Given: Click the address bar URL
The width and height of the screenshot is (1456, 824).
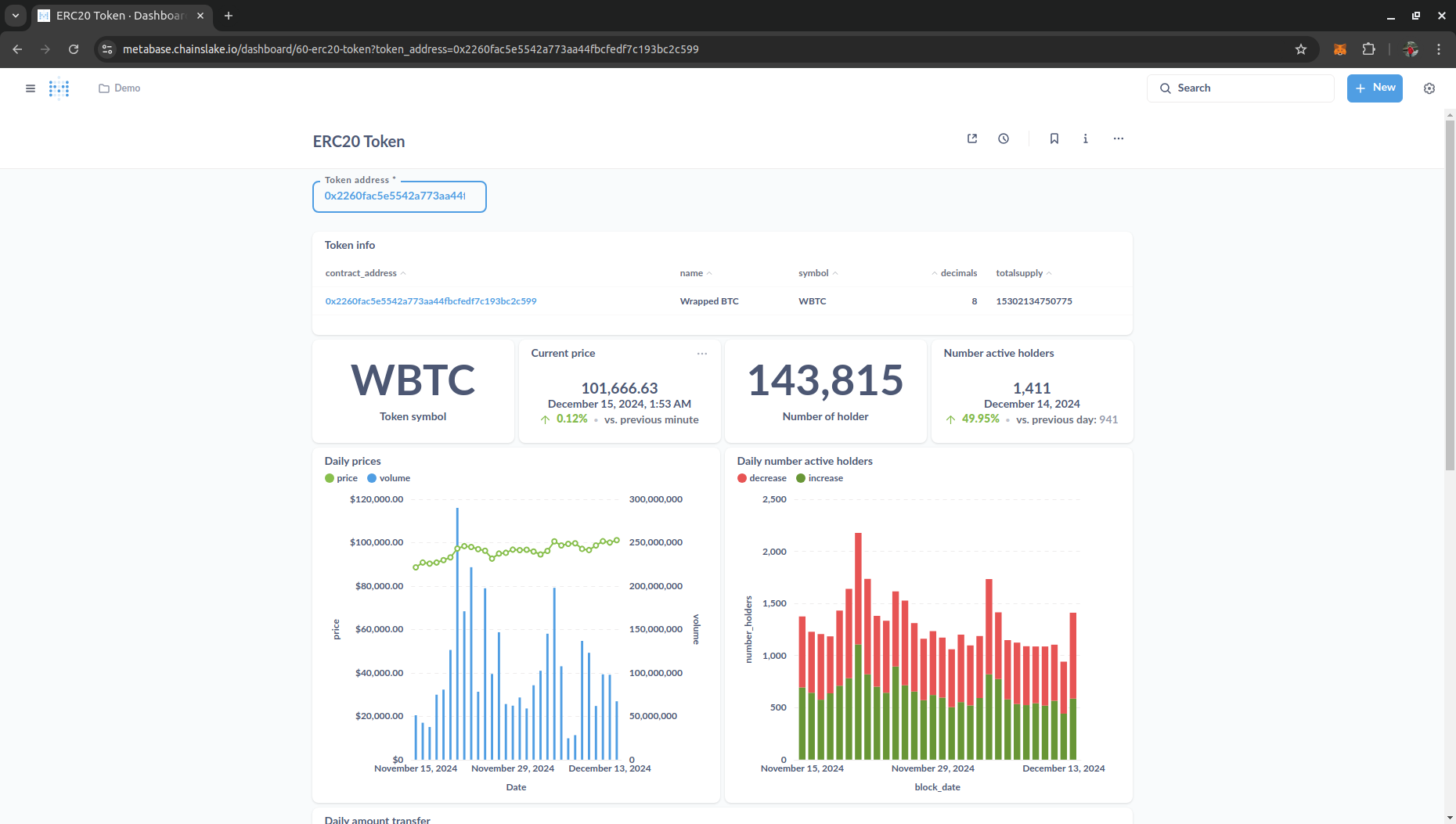Looking at the screenshot, I should tap(411, 49).
